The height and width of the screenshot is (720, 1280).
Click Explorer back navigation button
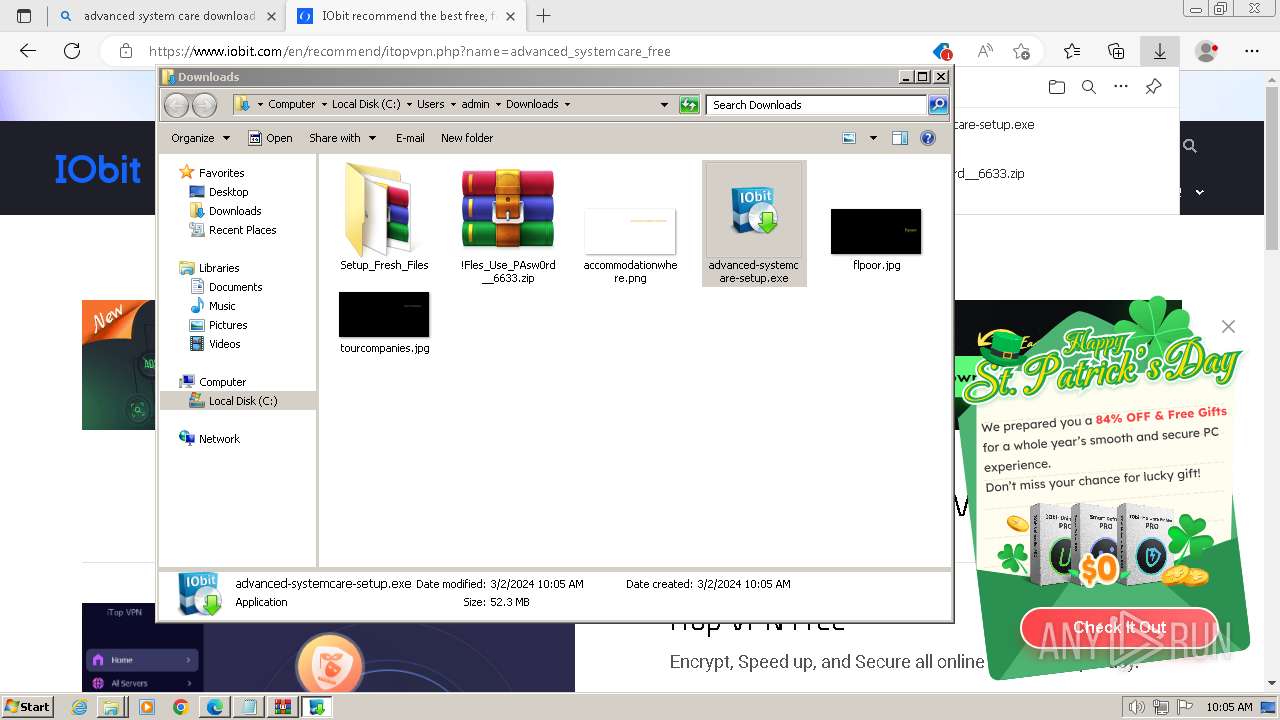[x=176, y=104]
